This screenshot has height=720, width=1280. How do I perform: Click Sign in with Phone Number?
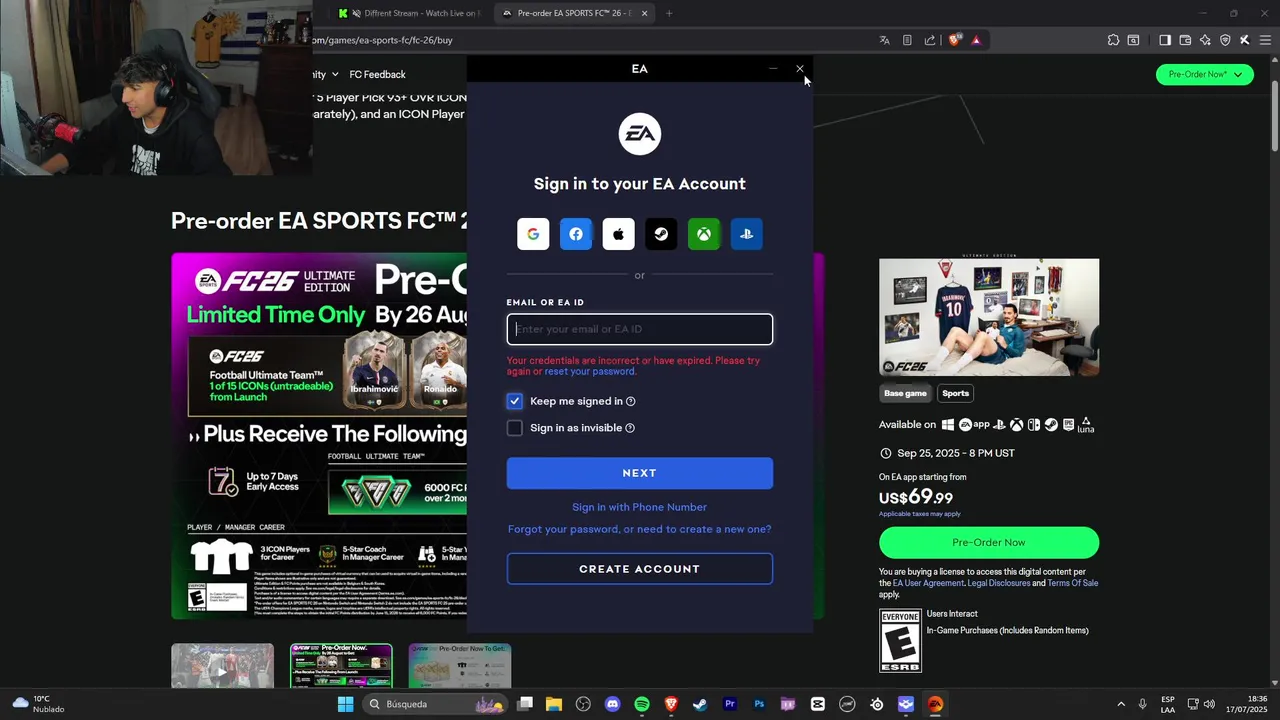tap(639, 507)
